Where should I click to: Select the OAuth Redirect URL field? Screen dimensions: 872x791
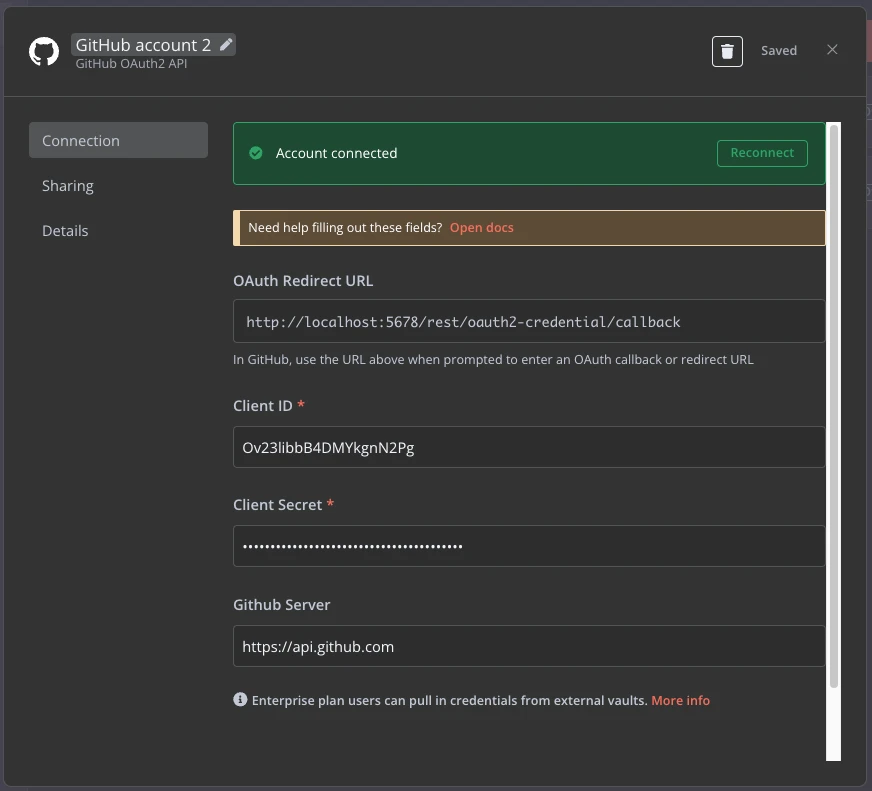(529, 322)
